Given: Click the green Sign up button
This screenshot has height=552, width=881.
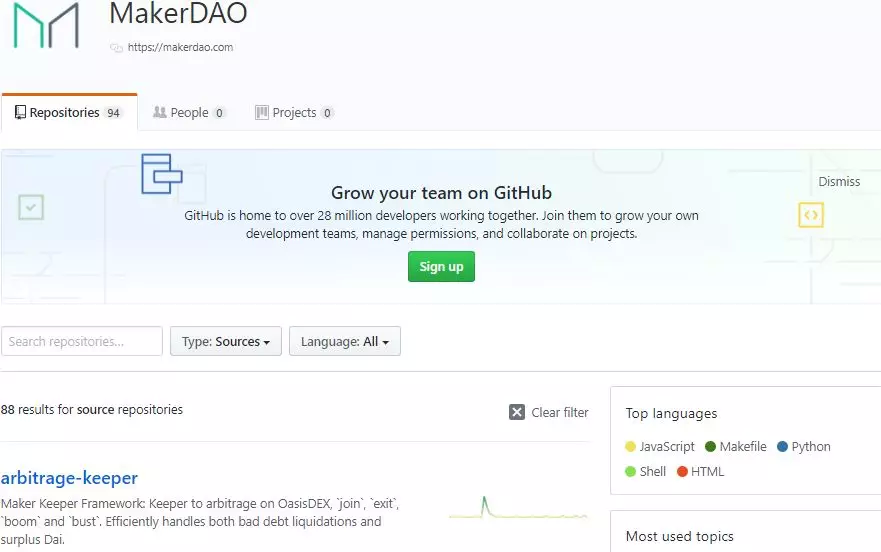Looking at the screenshot, I should [441, 266].
